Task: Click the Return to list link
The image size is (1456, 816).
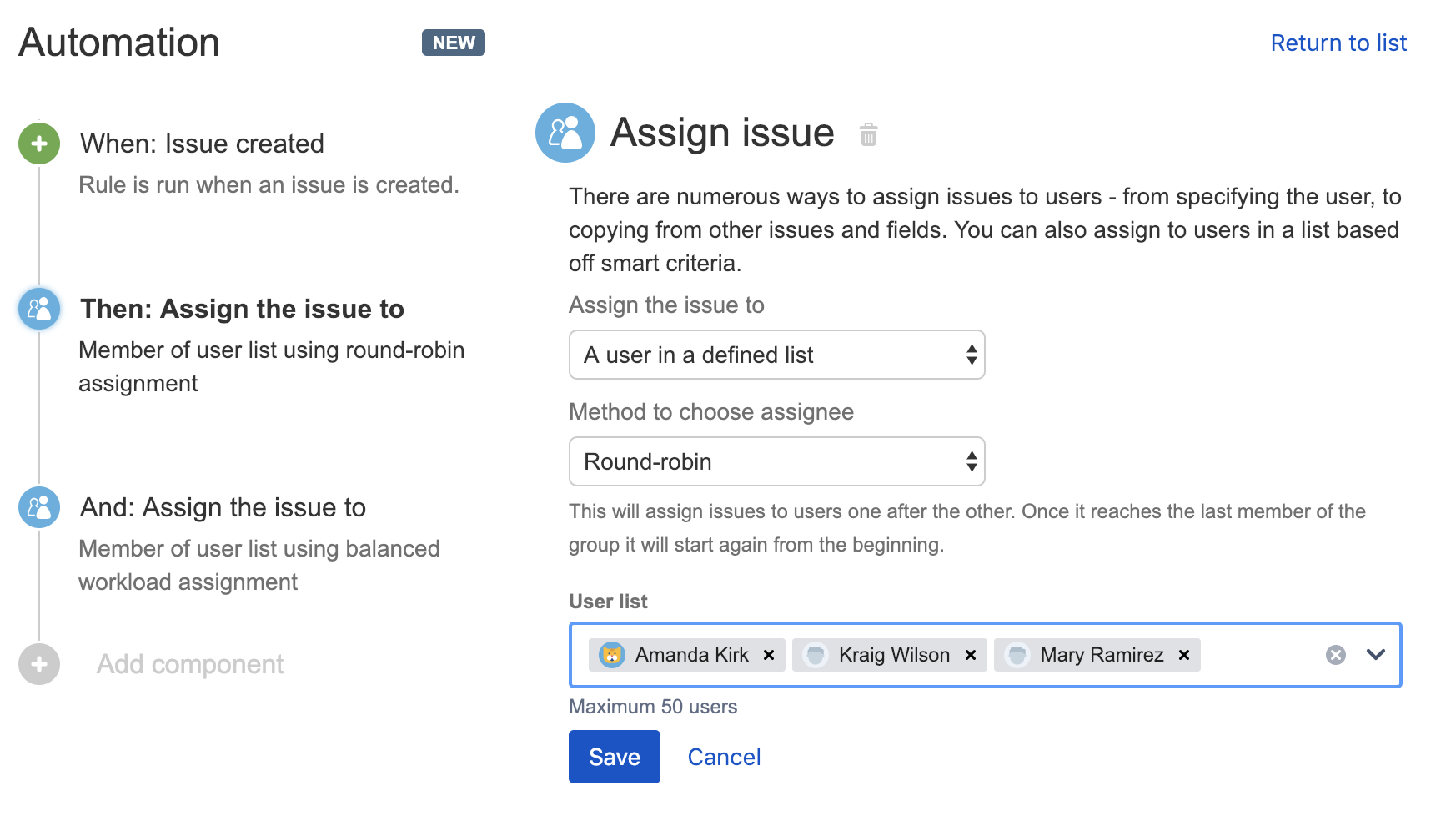Action: tap(1338, 43)
